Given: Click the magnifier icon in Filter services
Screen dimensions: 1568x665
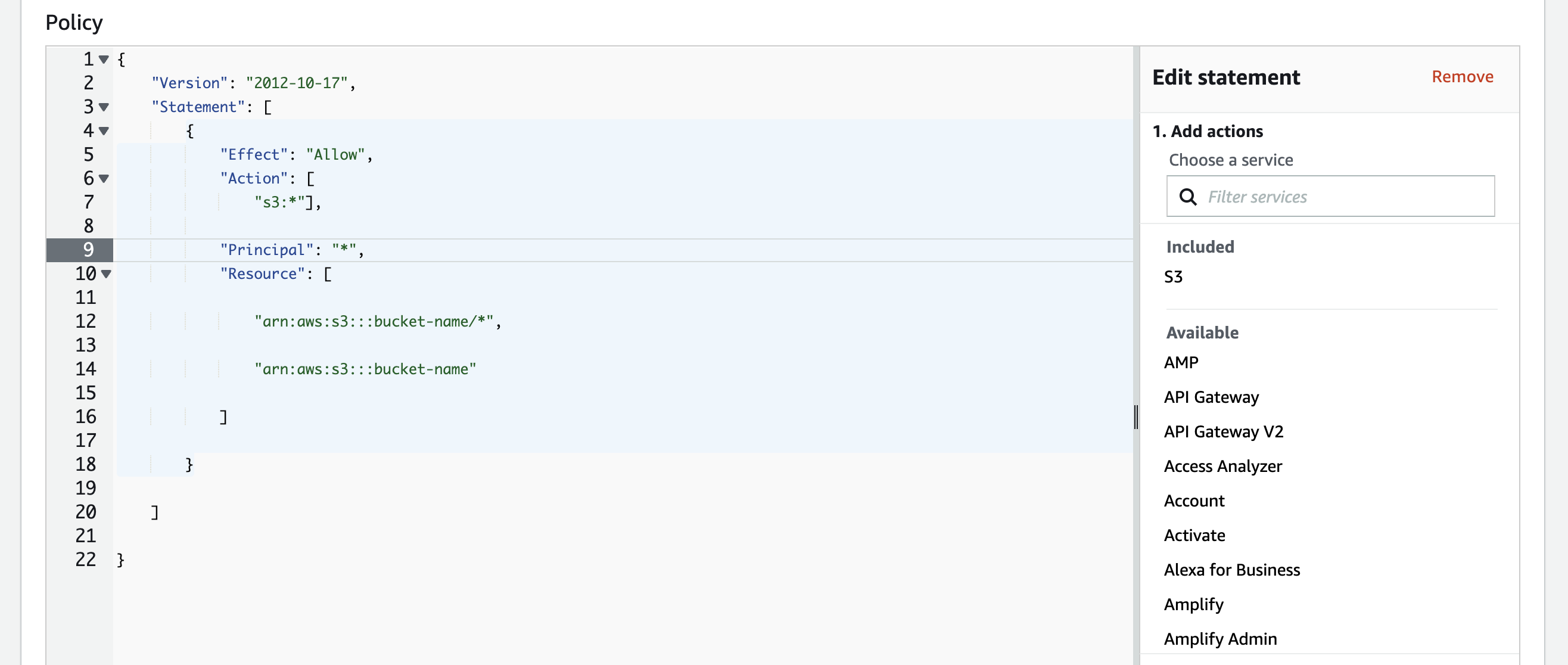Looking at the screenshot, I should [x=1189, y=197].
